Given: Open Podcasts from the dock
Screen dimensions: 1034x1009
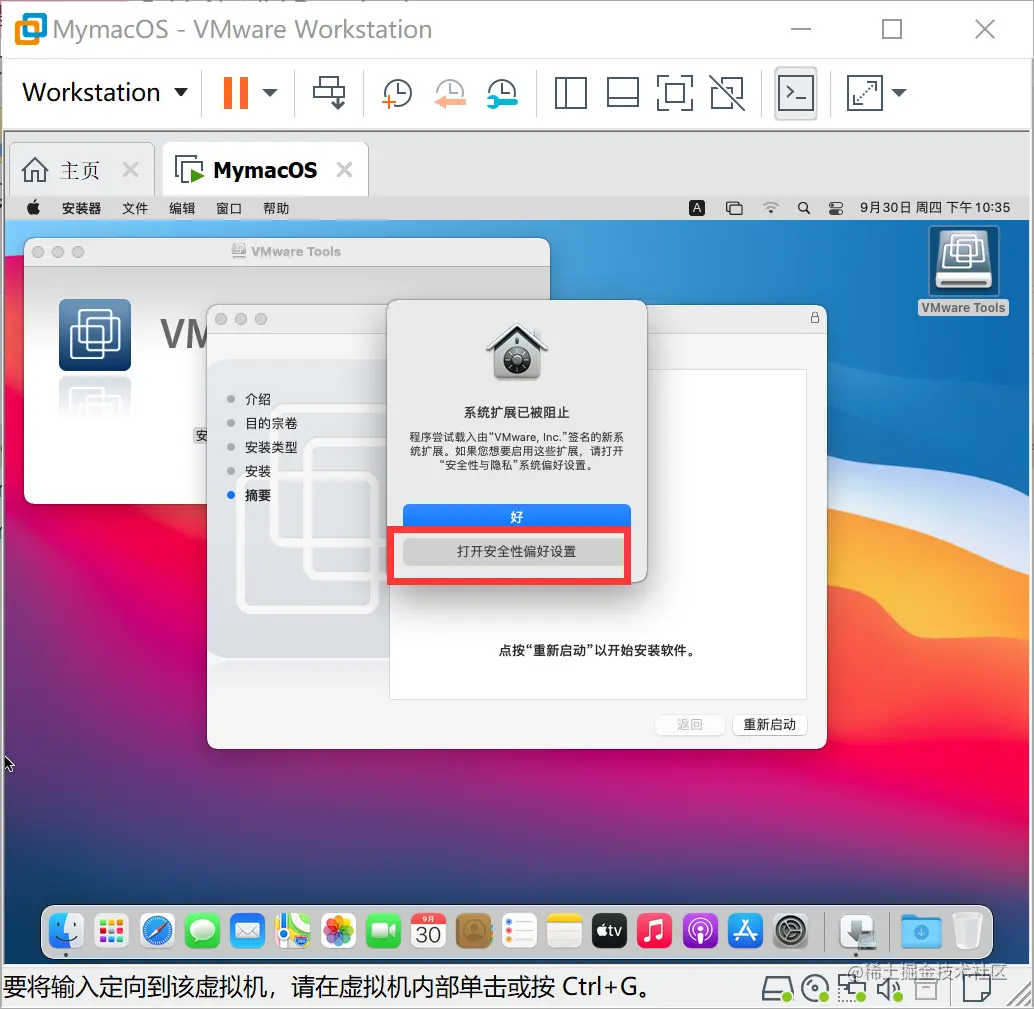Looking at the screenshot, I should 700,931.
